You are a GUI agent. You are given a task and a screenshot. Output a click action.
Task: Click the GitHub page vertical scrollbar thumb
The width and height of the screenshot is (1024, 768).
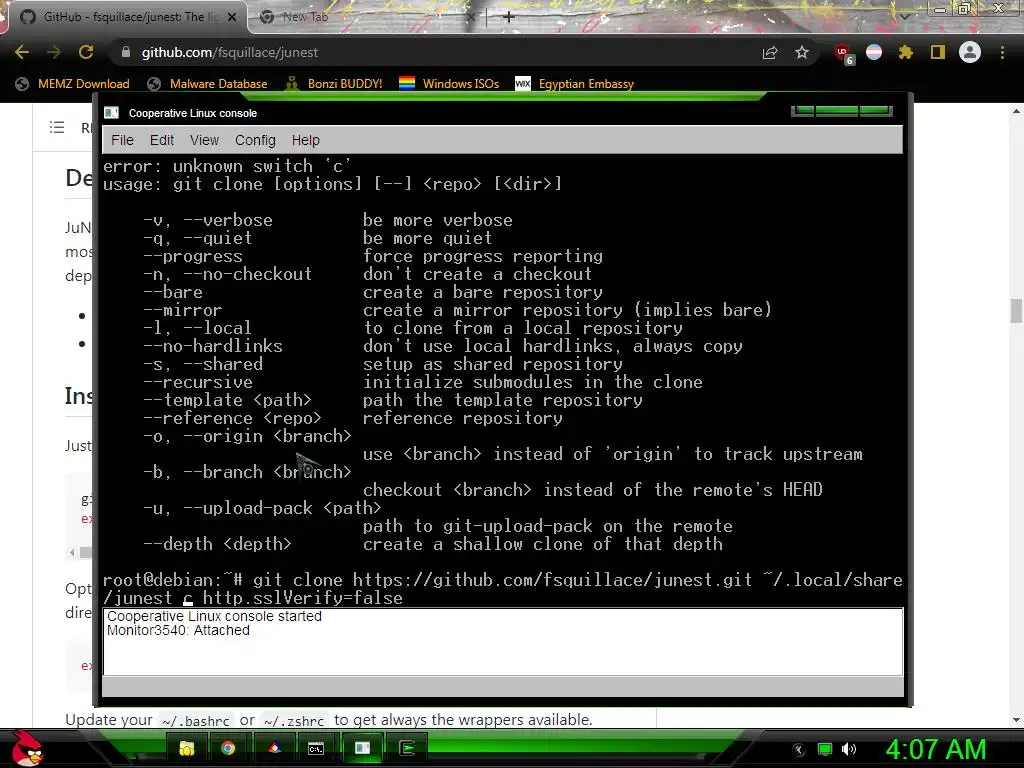1016,310
